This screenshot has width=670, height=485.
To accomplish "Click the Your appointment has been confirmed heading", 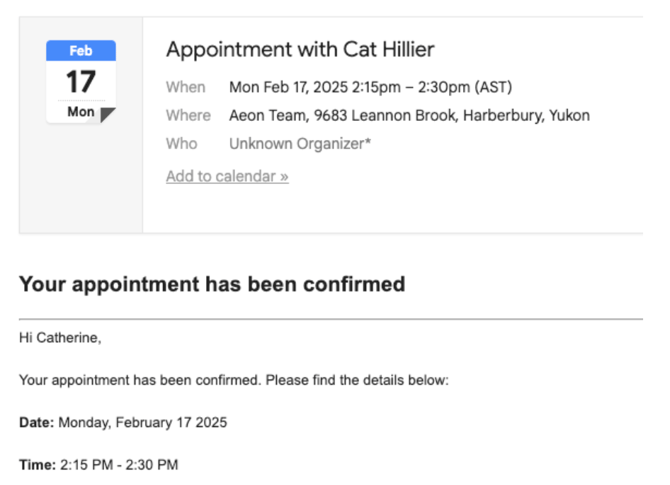I will 212,284.
